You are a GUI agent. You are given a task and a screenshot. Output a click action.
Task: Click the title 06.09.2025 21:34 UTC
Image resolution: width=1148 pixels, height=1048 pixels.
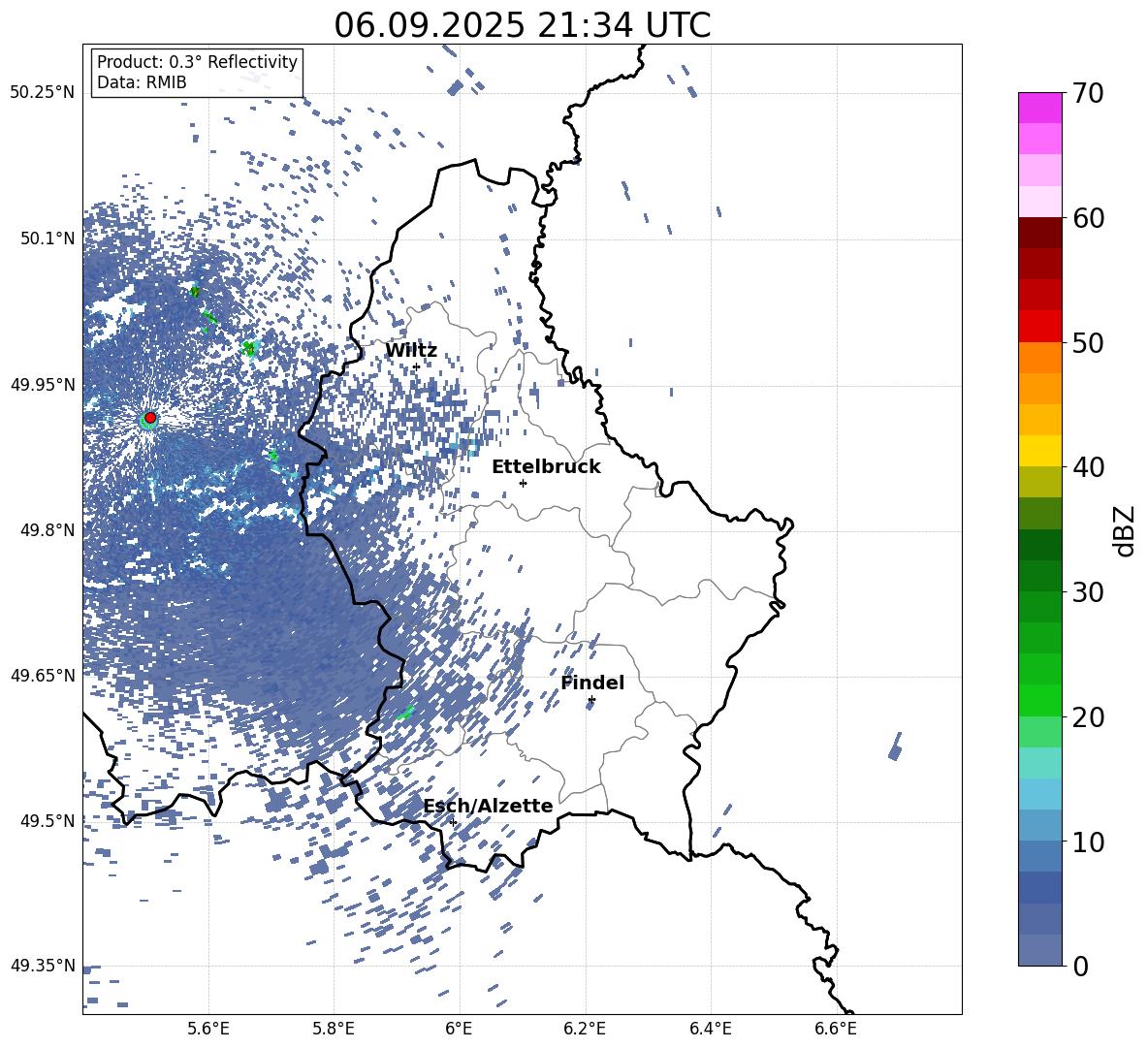pos(523,25)
